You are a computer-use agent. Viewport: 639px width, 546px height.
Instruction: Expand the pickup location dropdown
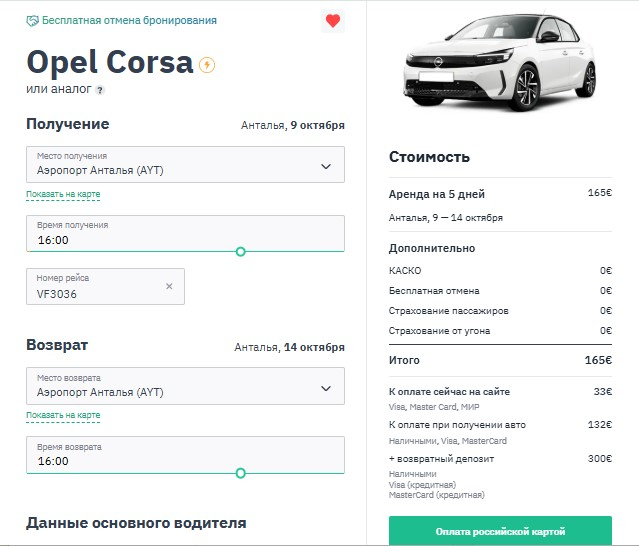[326, 166]
